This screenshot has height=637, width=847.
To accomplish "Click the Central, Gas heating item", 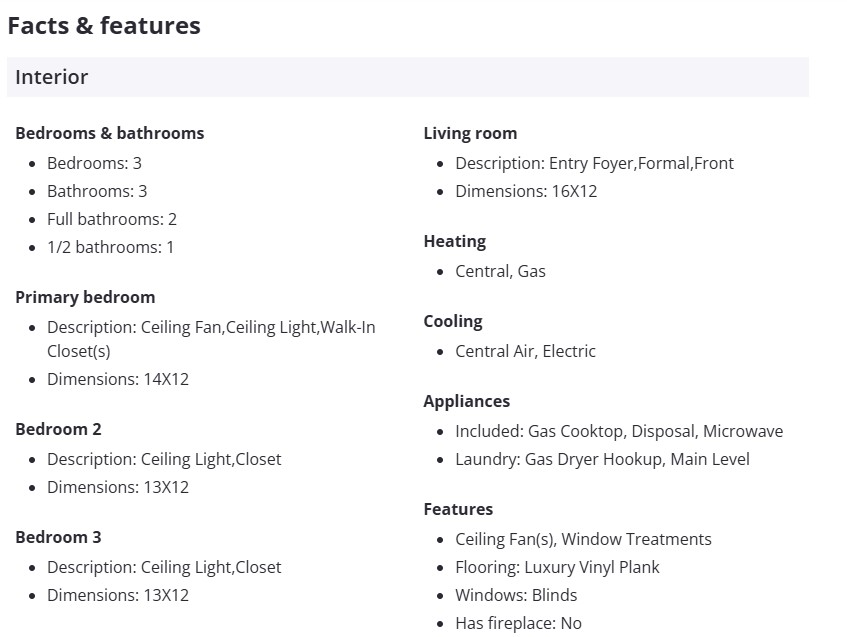I will pos(500,271).
